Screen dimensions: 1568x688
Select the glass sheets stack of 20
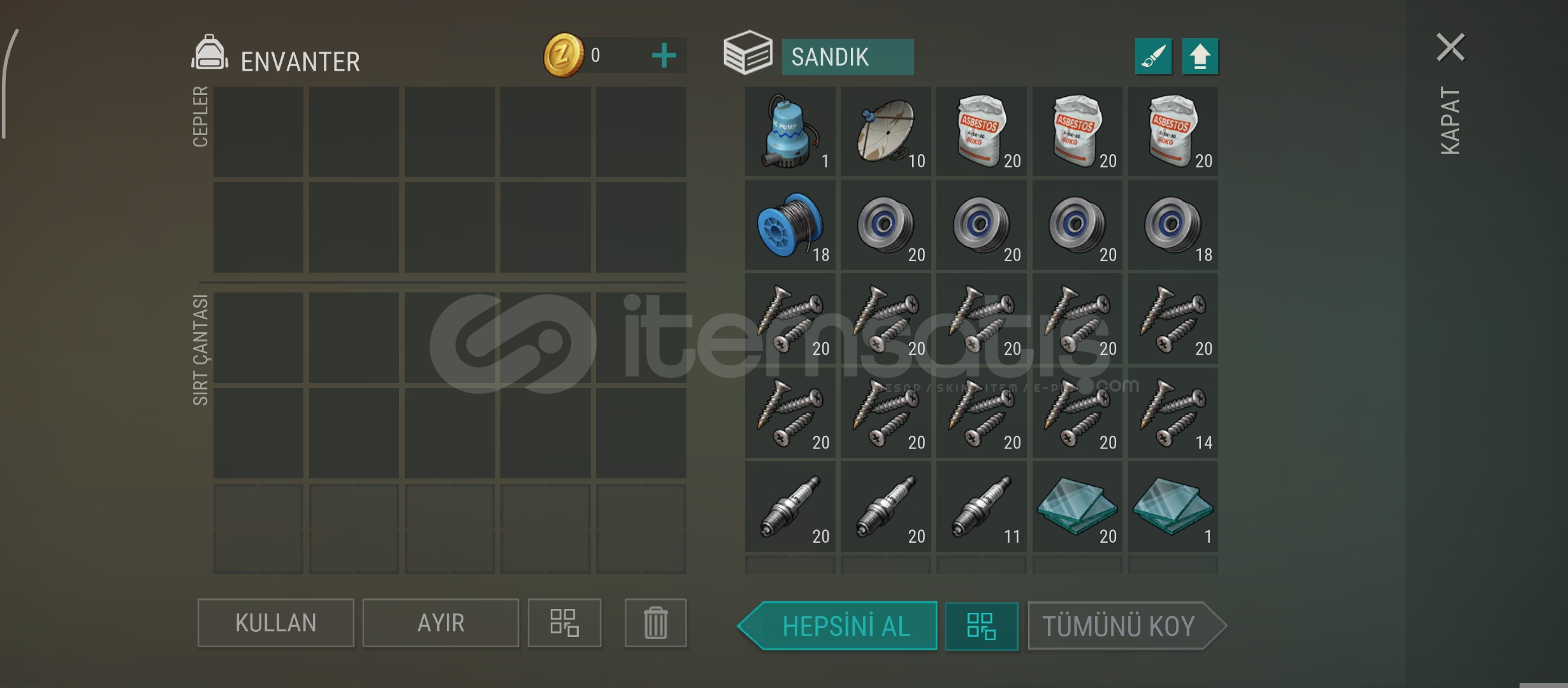point(1077,507)
